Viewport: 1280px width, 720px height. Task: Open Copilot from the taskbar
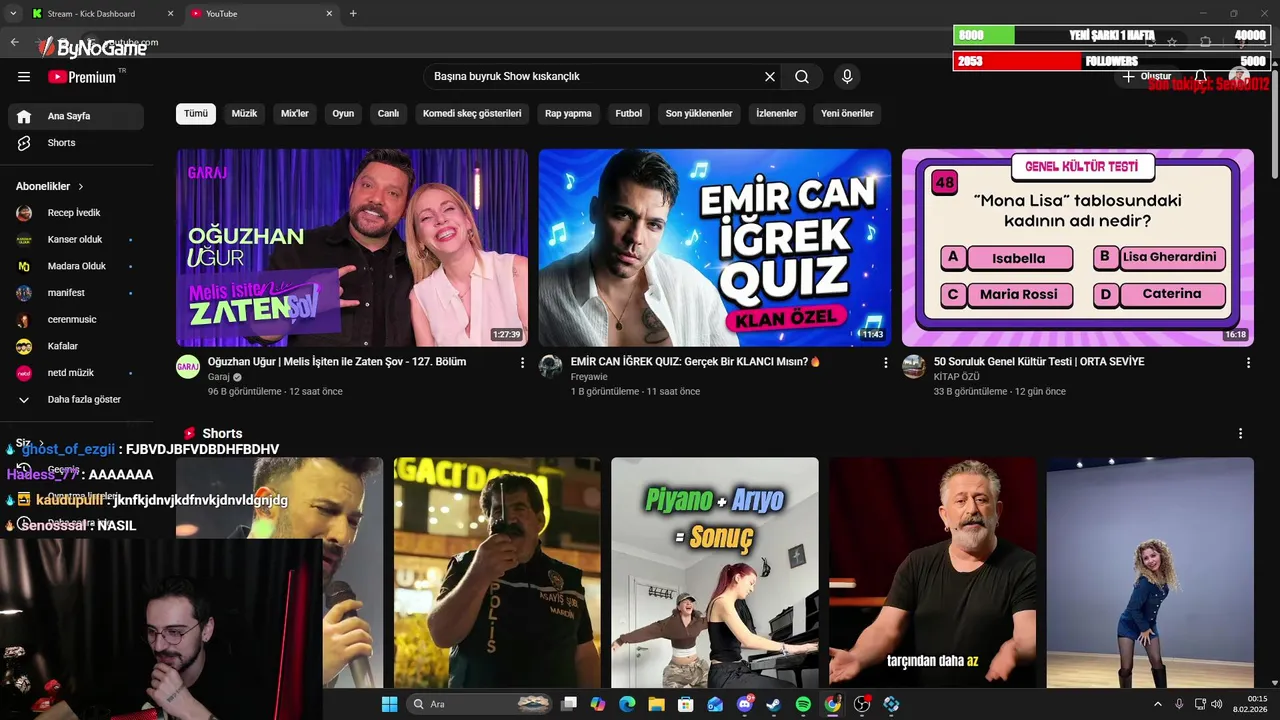point(598,704)
